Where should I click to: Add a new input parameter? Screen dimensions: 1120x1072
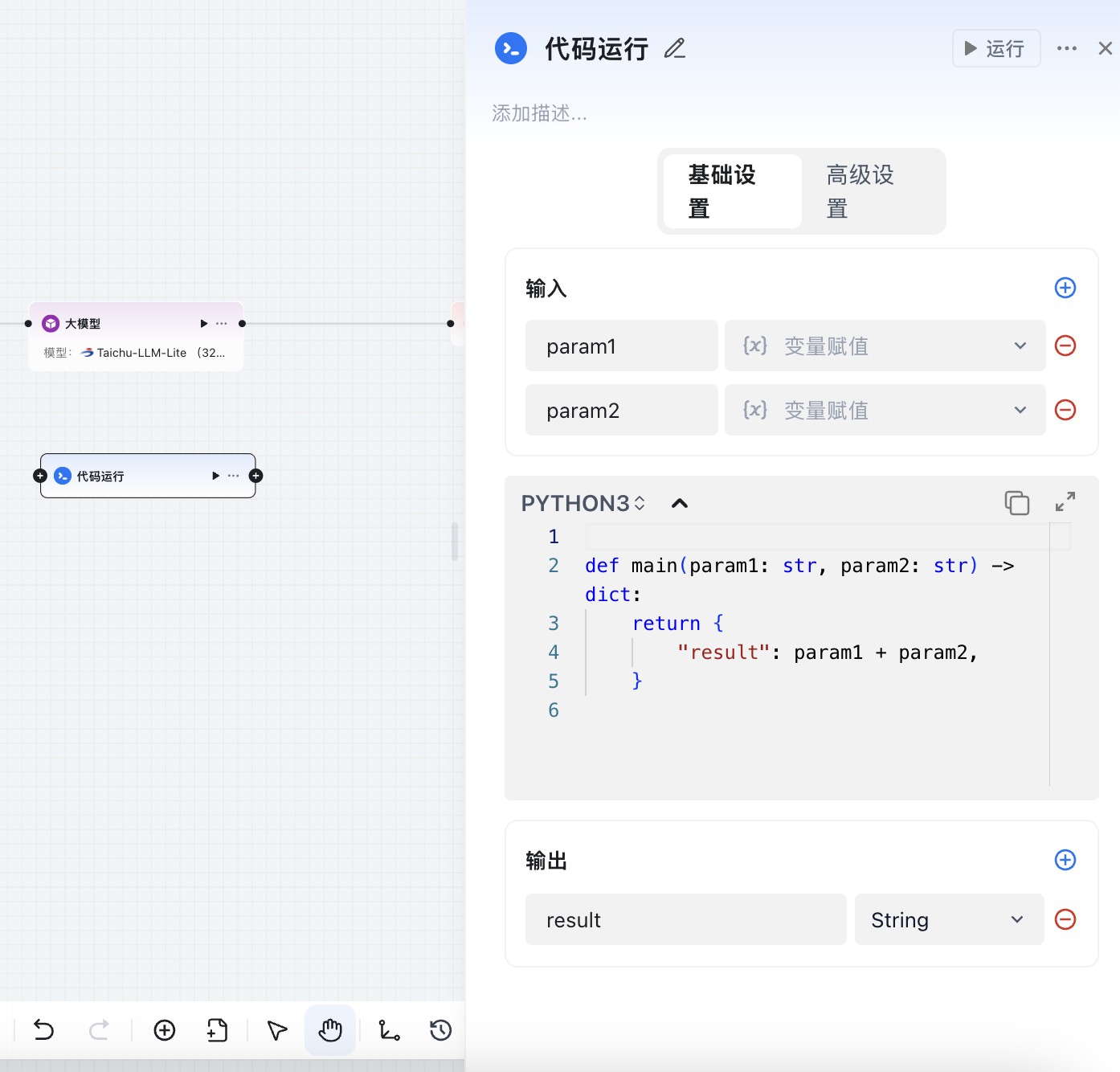pos(1065,288)
